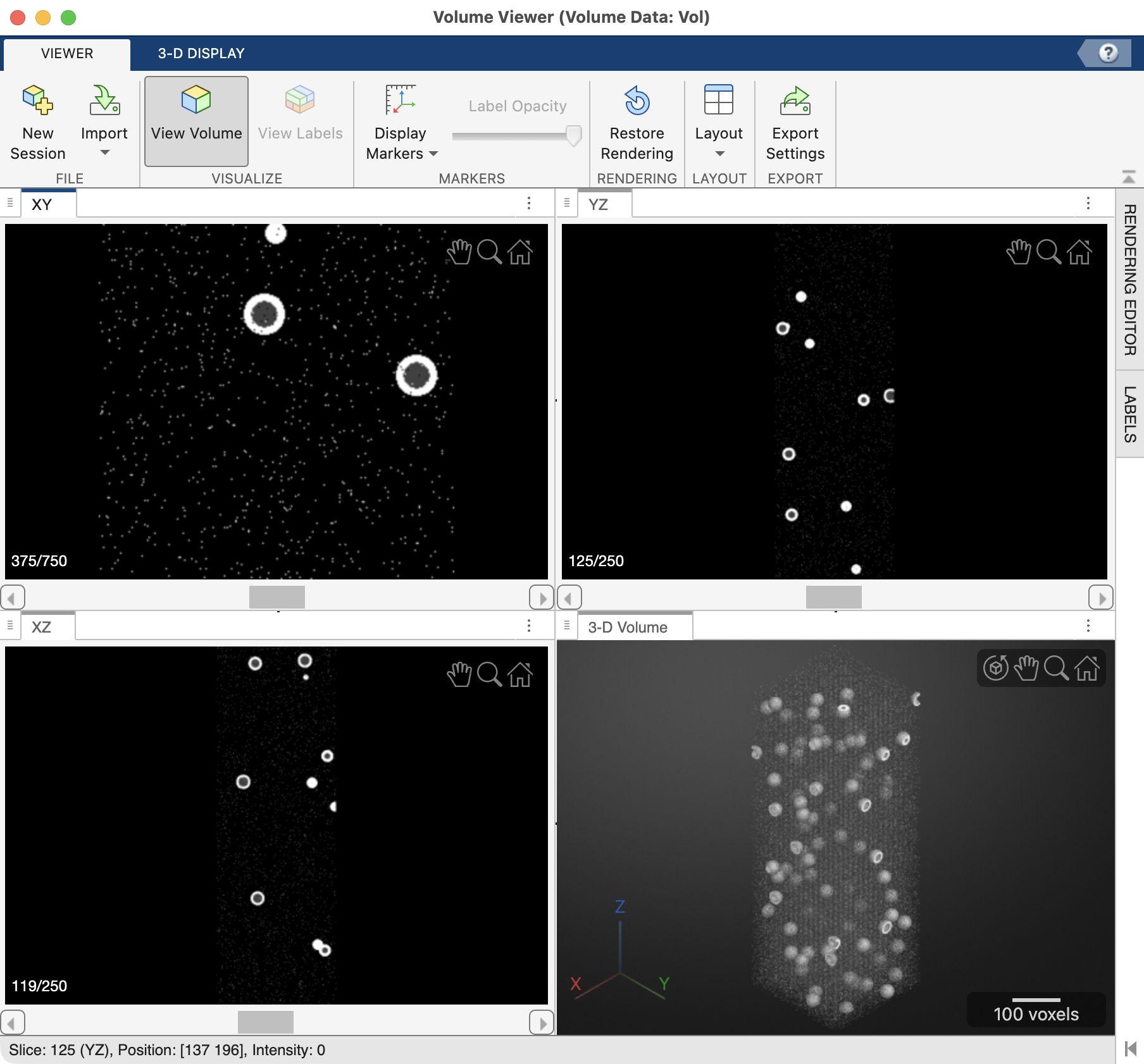Screen dimensions: 1144x1064
Task: Toggle the View Labels button
Action: point(300,121)
